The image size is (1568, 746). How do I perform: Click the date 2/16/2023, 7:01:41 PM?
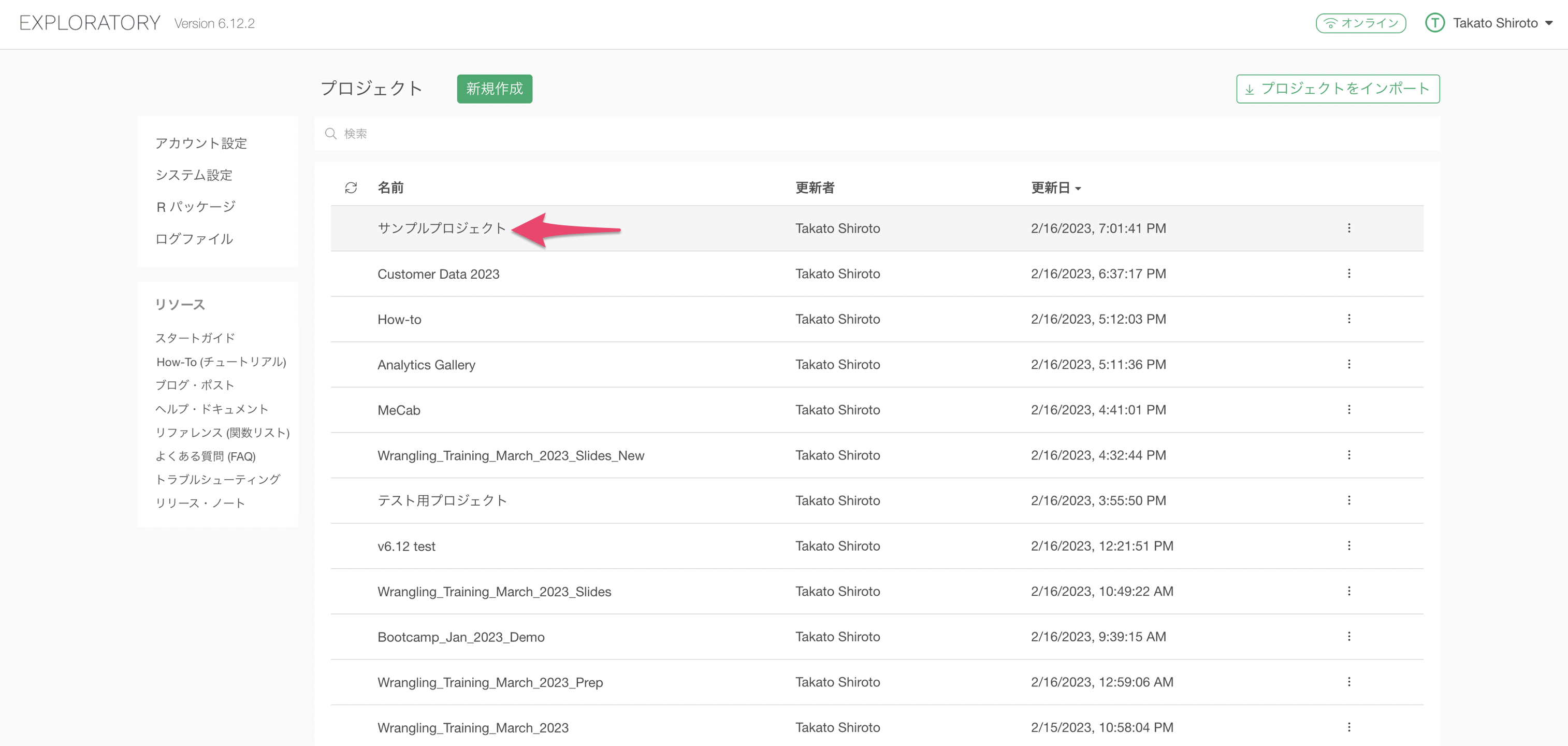[1098, 228]
